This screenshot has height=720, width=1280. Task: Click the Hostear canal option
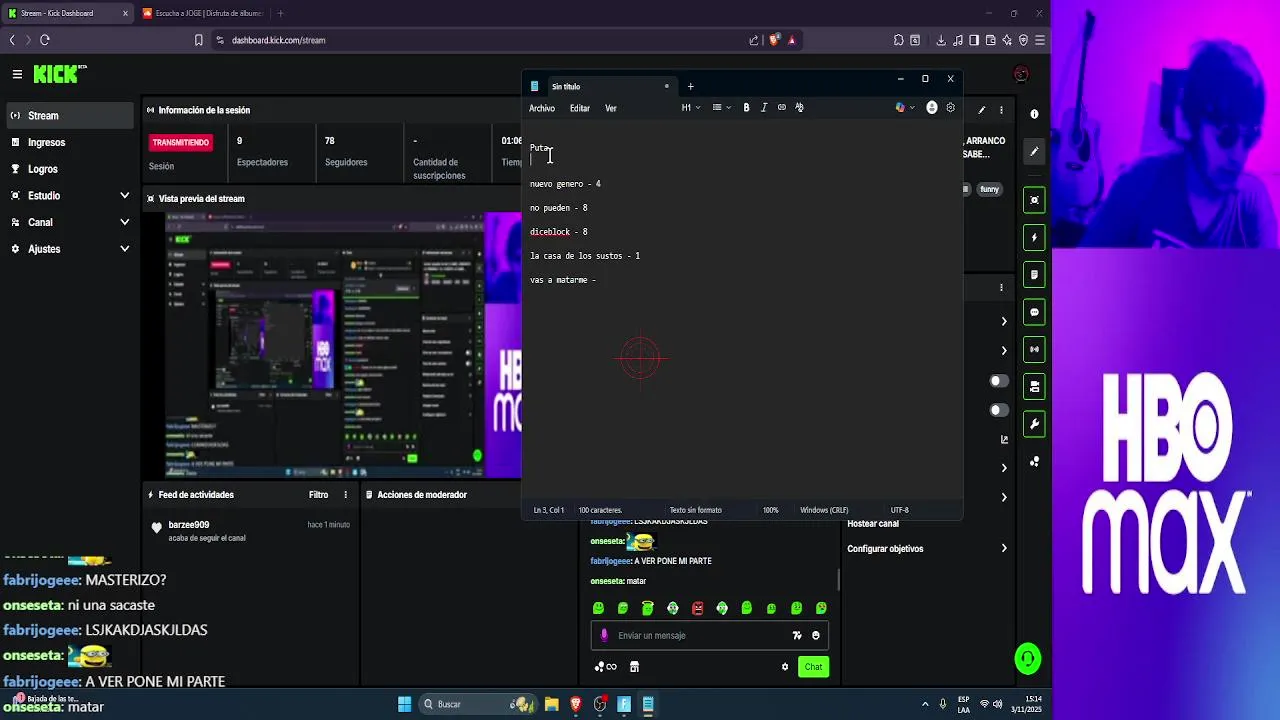[x=873, y=524]
